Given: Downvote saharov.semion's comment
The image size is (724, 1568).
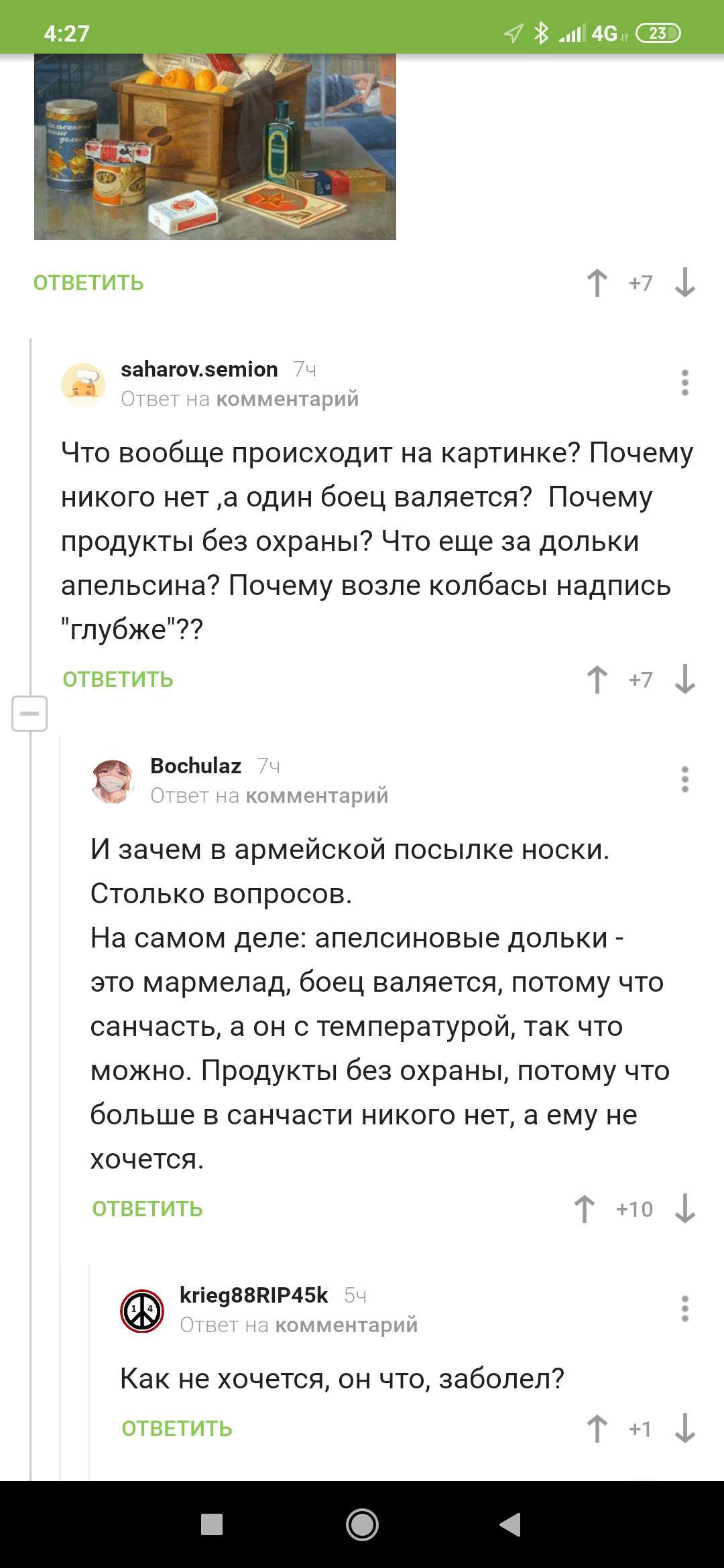Looking at the screenshot, I should coord(684,679).
